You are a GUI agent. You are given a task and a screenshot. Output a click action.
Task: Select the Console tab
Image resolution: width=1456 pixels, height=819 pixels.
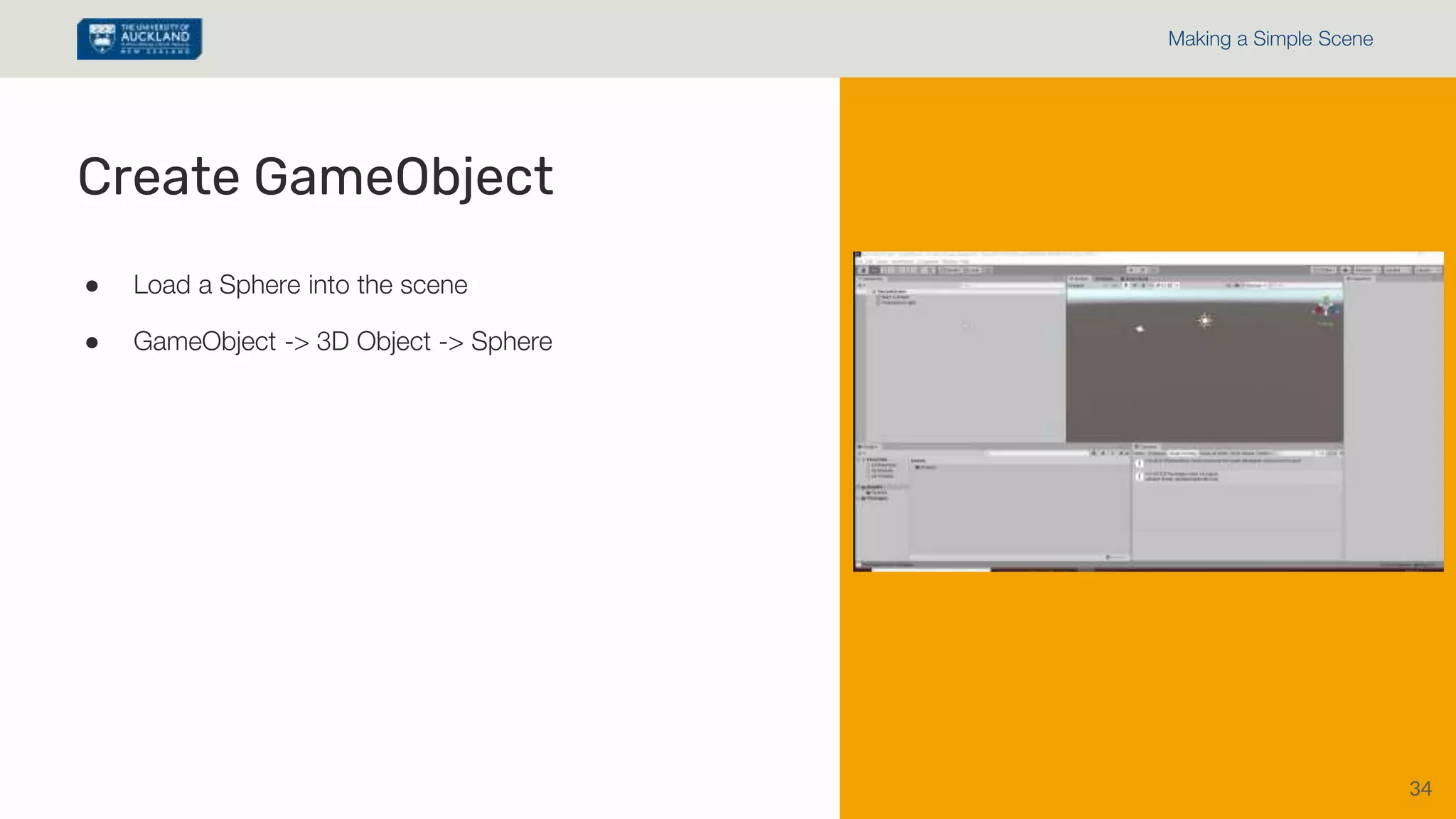coord(1147,446)
